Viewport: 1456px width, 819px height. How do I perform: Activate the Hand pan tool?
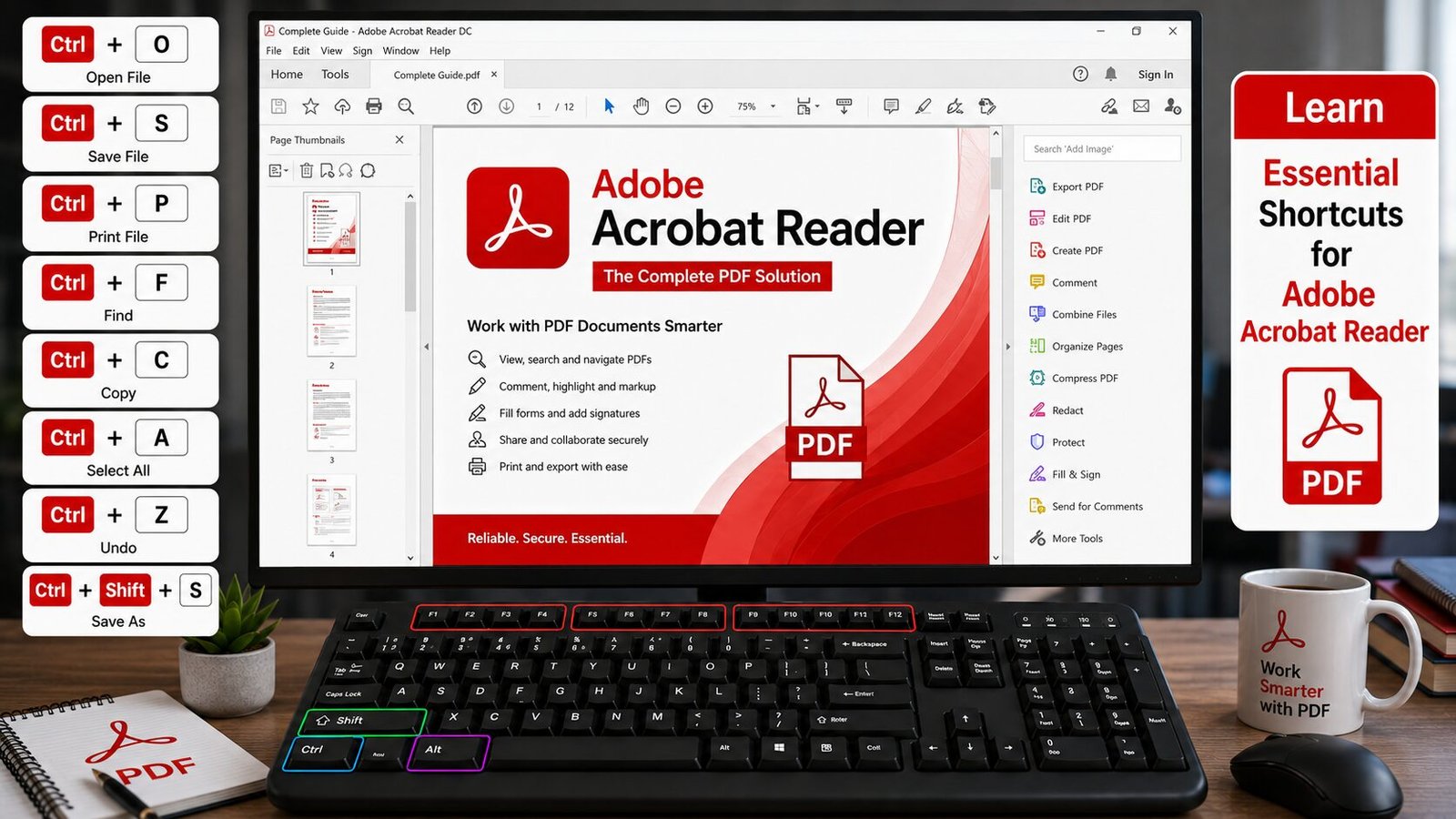pos(642,106)
